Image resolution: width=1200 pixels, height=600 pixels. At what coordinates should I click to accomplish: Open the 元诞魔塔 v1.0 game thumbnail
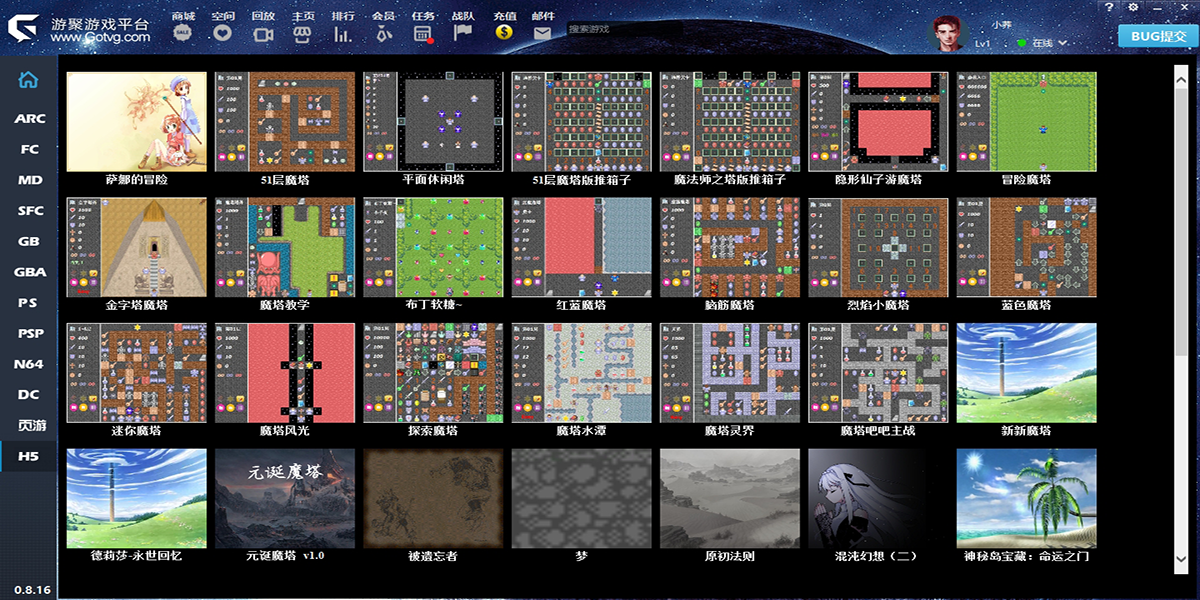[285, 497]
